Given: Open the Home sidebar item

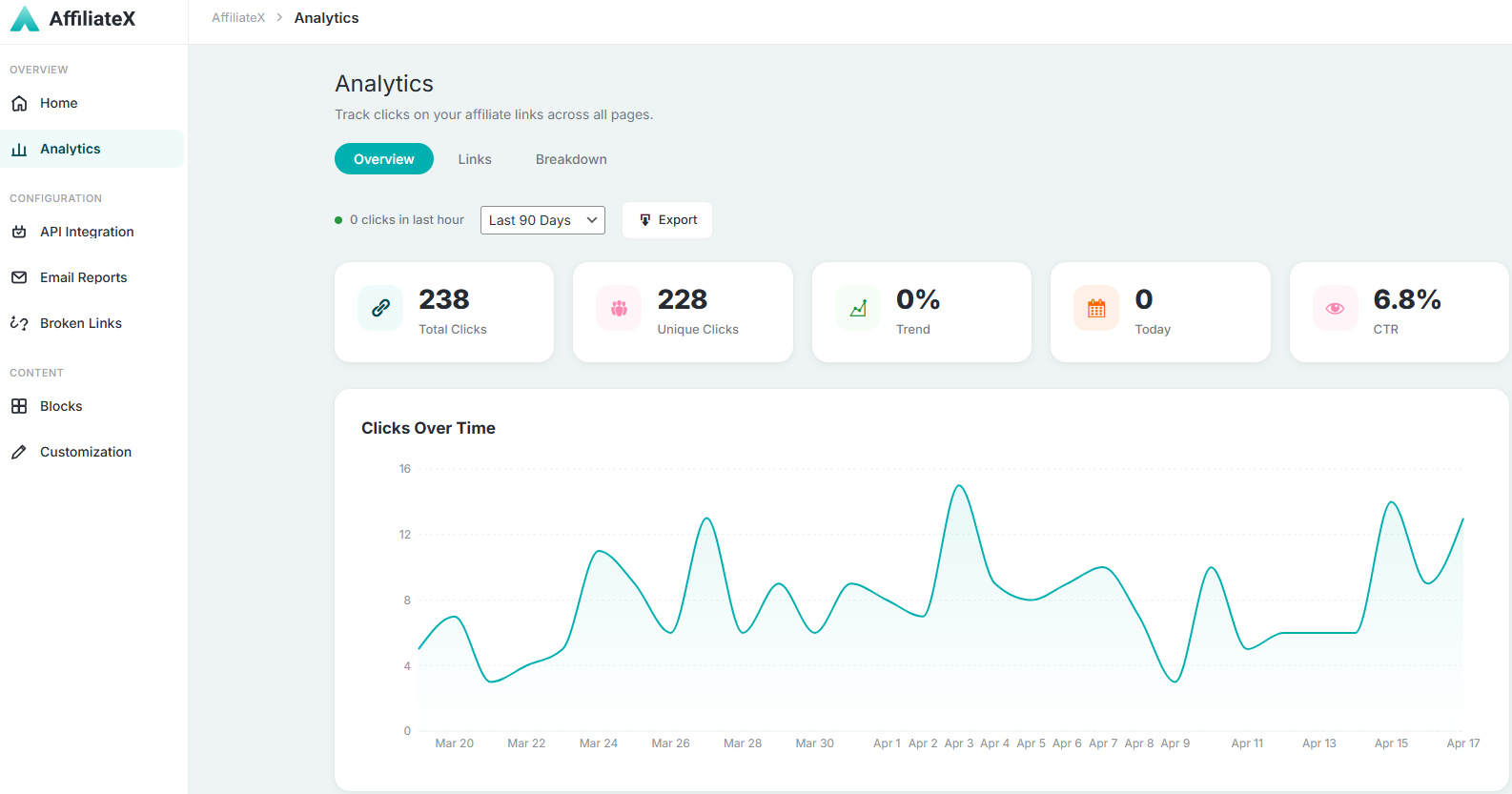Looking at the screenshot, I should (92, 103).
